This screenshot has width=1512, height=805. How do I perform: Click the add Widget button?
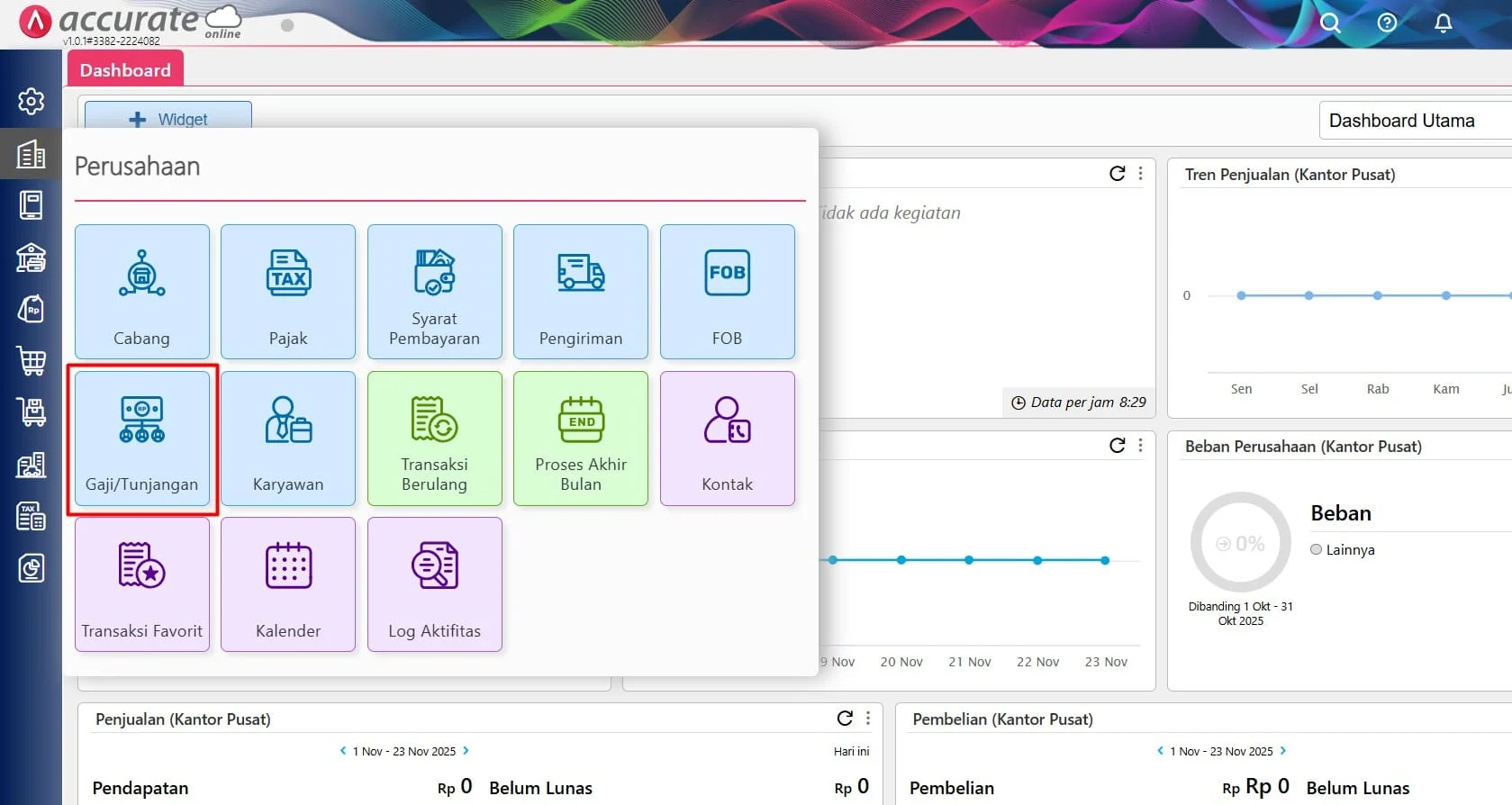[168, 119]
